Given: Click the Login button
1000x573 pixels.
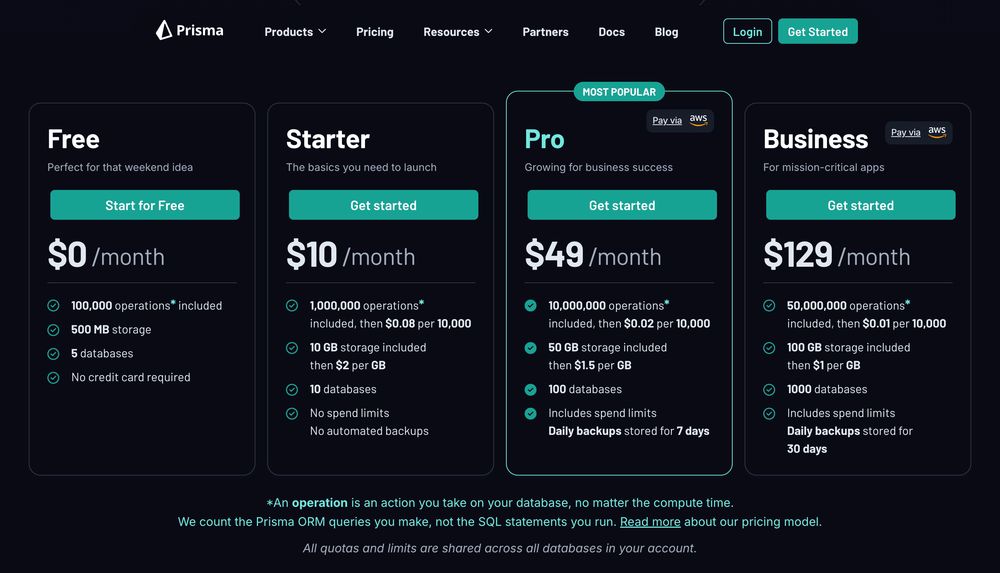Looking at the screenshot, I should [747, 32].
